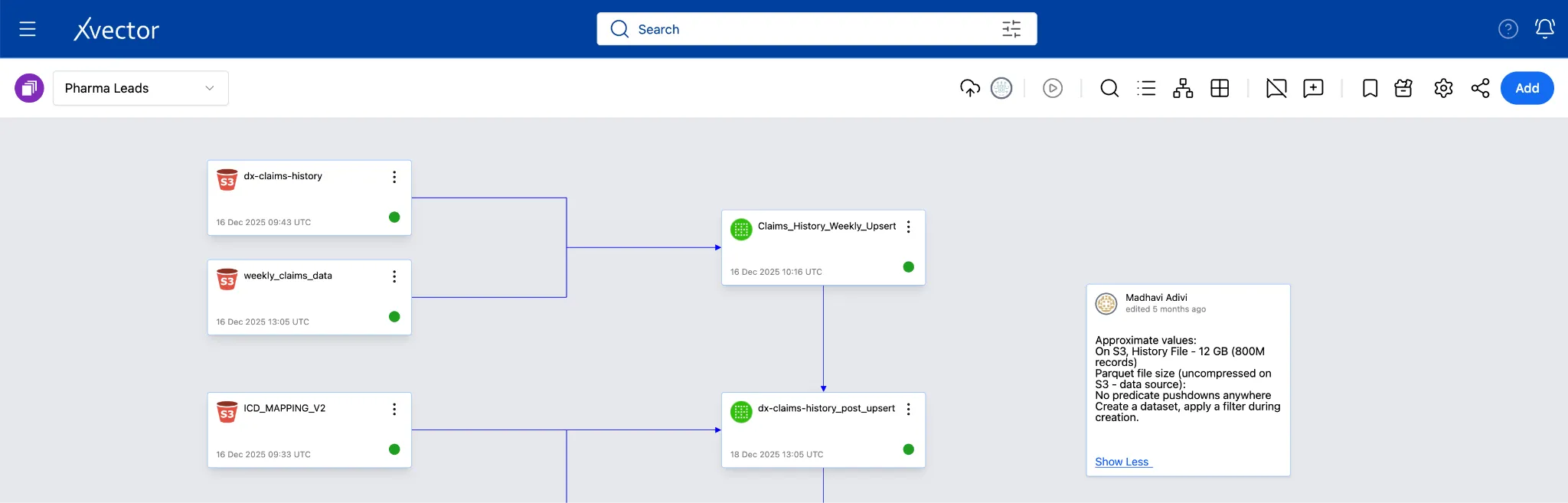Click Claims_History_Weekly_Upsert green status dot
1568x503 pixels.
coord(908,266)
